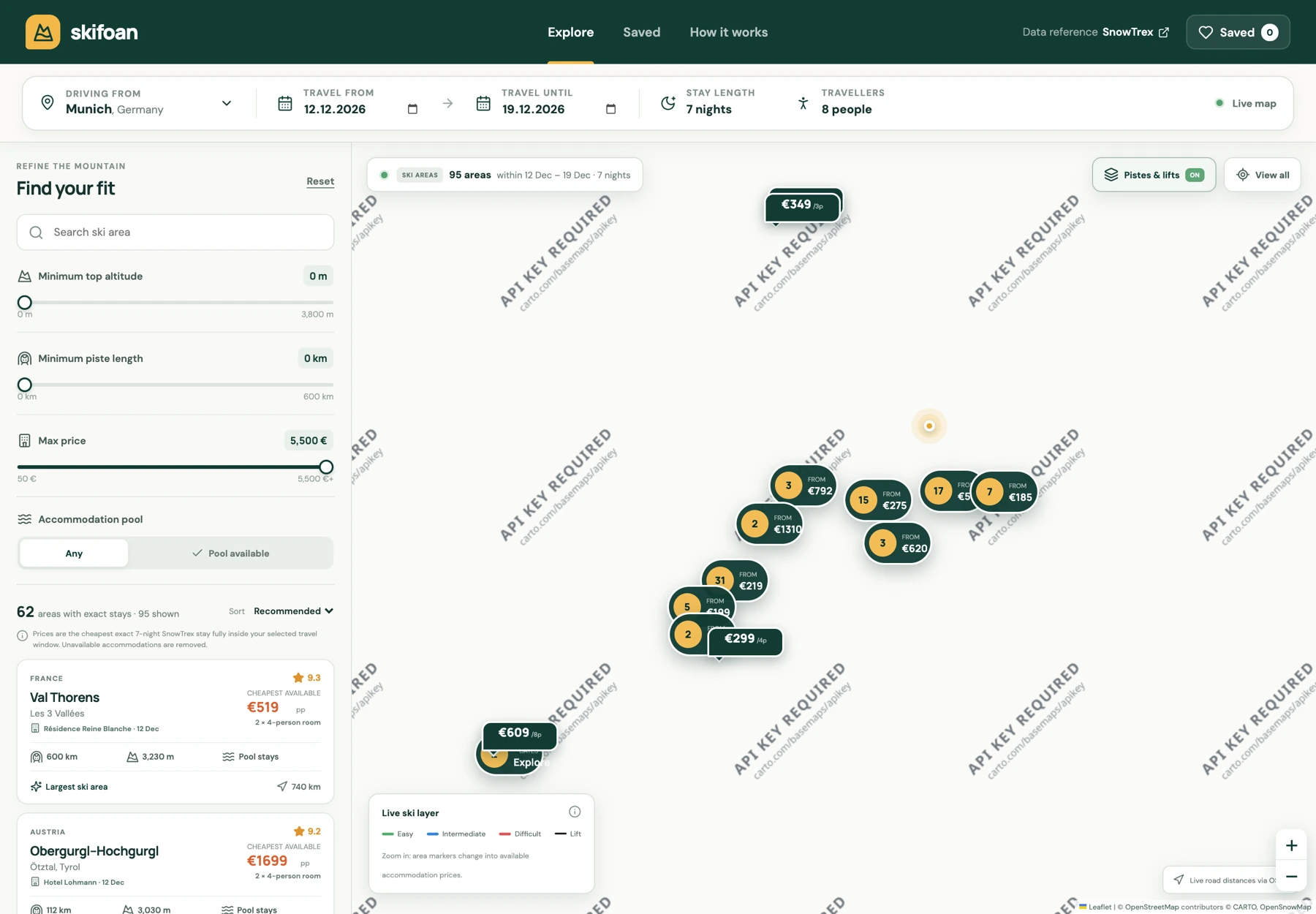Image resolution: width=1316 pixels, height=914 pixels.
Task: Click the View all map button
Action: (1263, 175)
